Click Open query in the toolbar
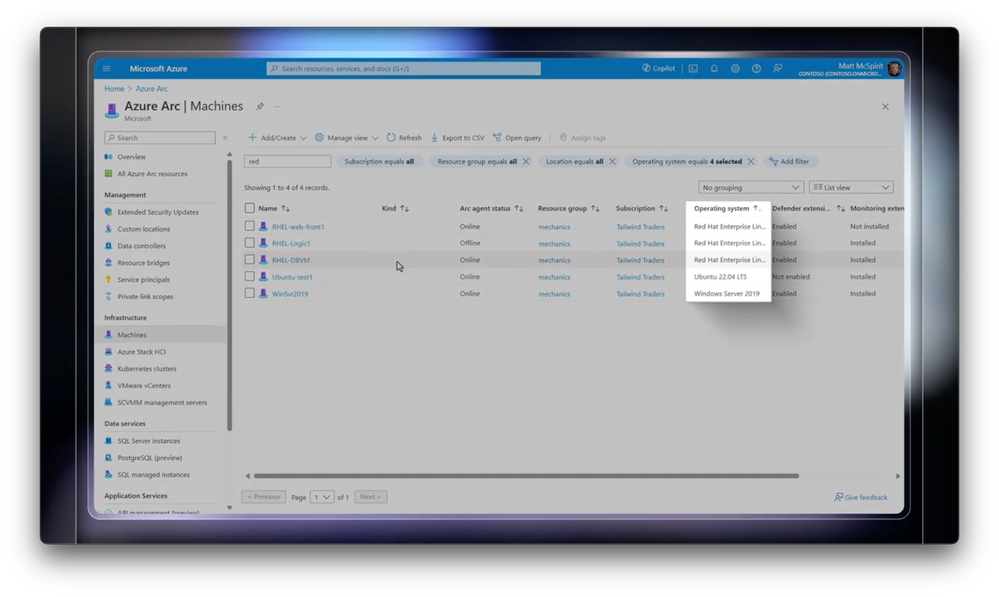Viewport: 999px width, 597px height. coord(517,138)
